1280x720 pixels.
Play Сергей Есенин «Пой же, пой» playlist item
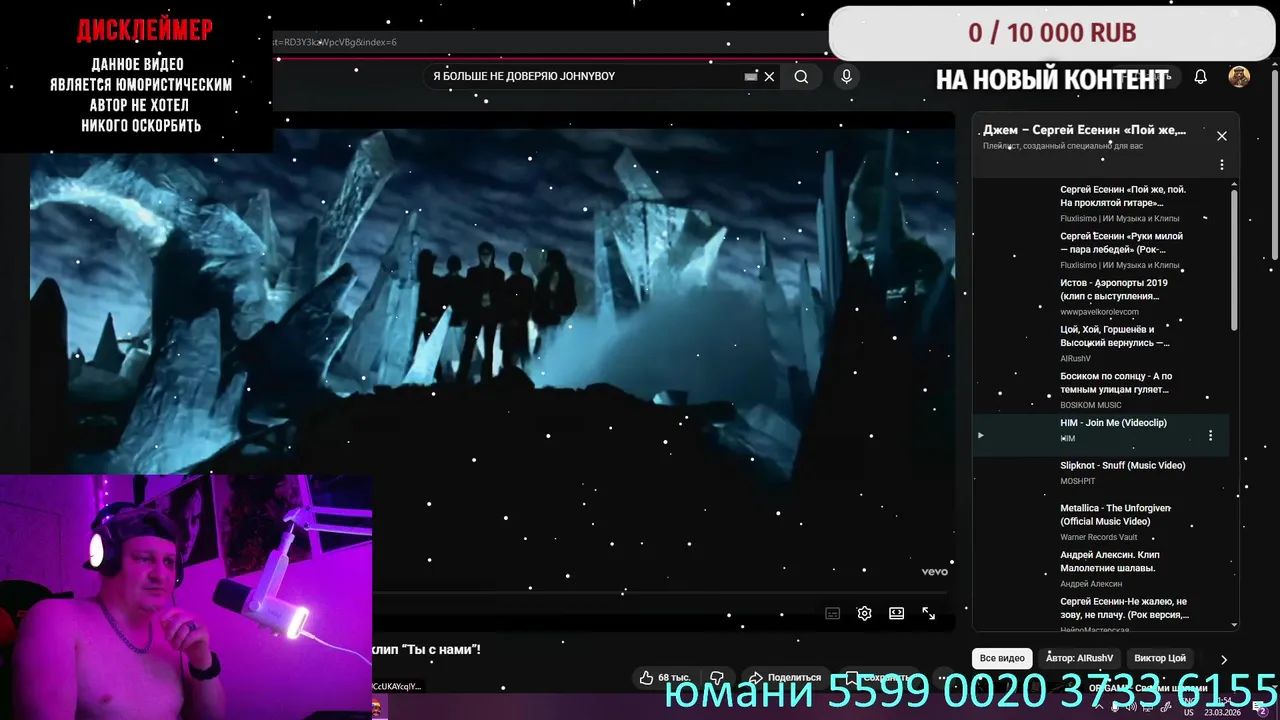click(x=1101, y=203)
